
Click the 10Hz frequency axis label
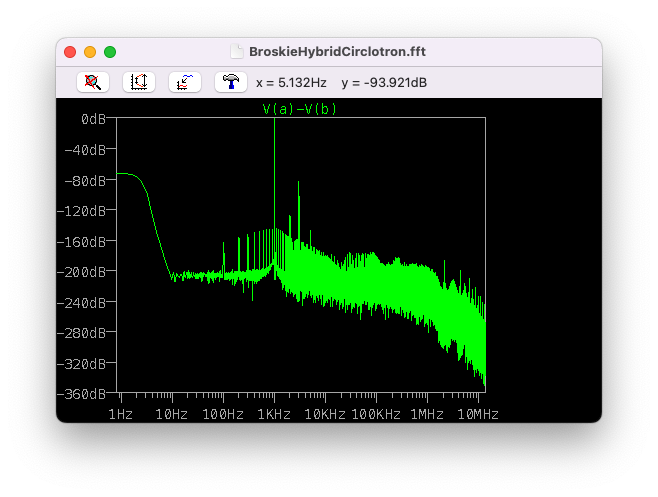pos(172,415)
